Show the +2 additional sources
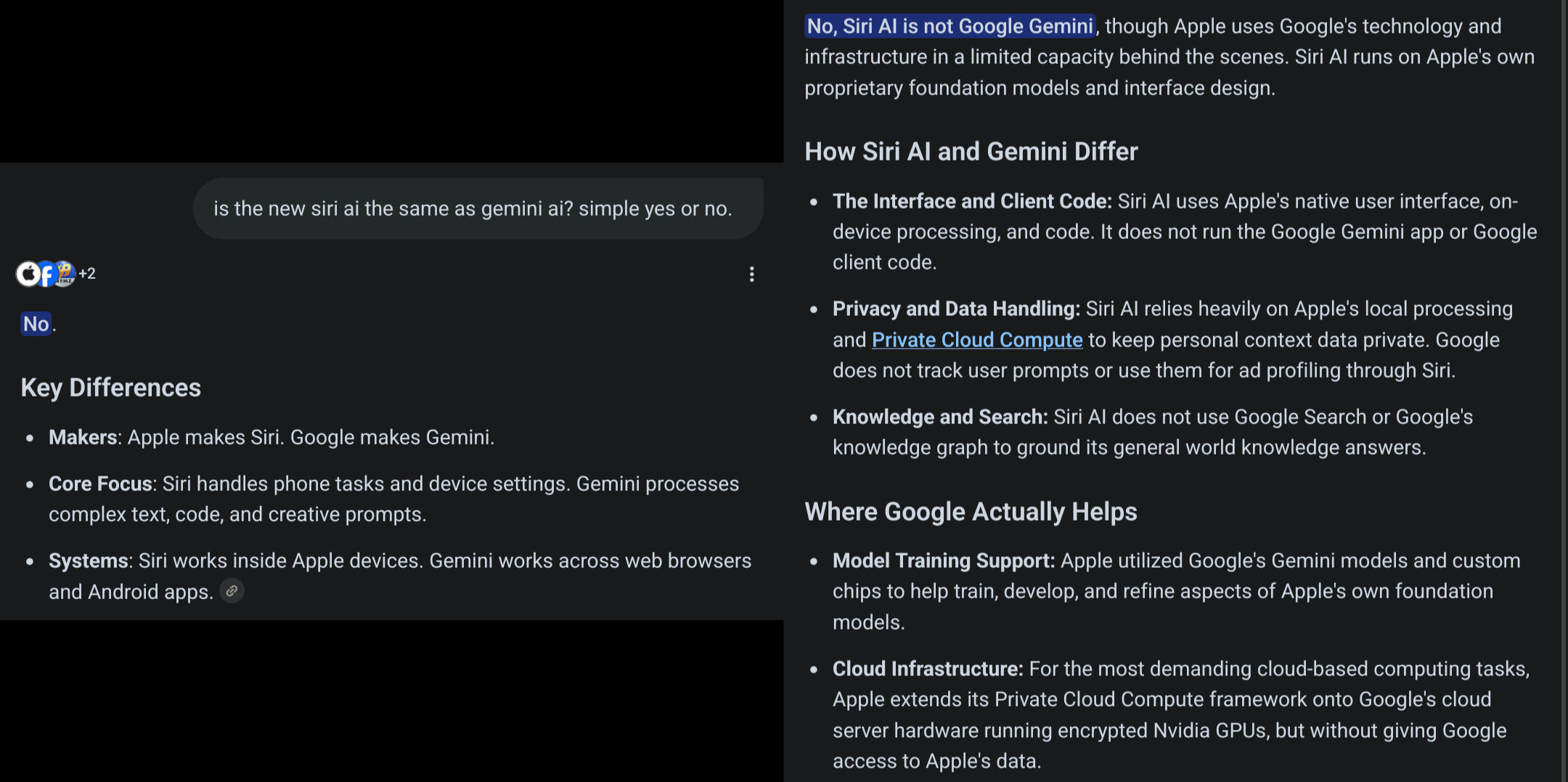The width and height of the screenshot is (1568, 782). pyautogui.click(x=87, y=274)
